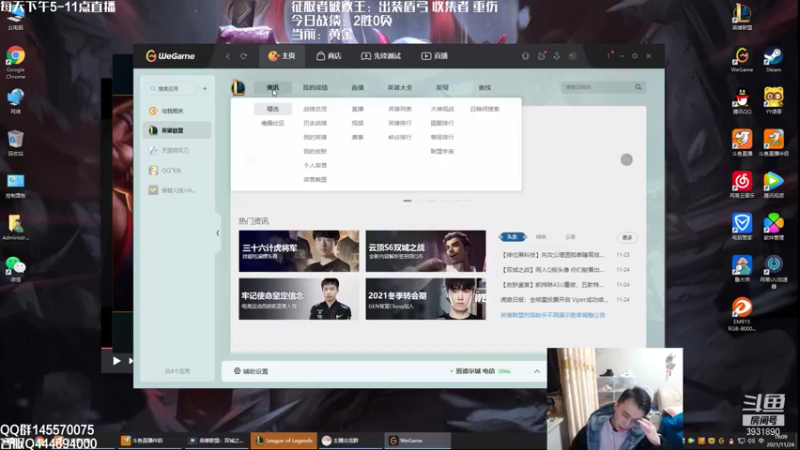
Task: Click the headset support icon
Action: (526, 56)
